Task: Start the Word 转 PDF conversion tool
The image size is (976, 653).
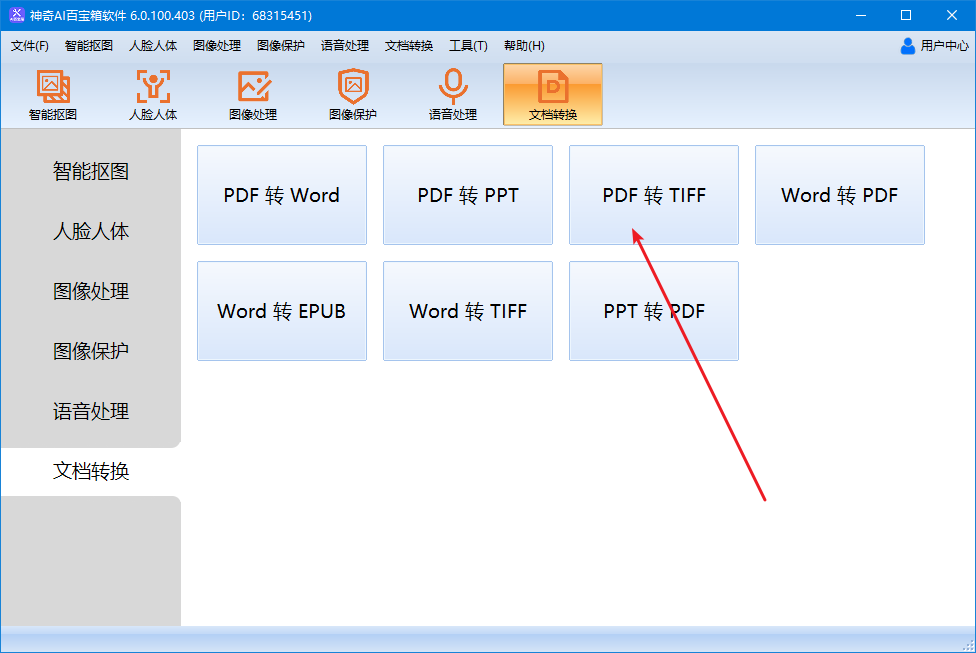Action: 840,195
